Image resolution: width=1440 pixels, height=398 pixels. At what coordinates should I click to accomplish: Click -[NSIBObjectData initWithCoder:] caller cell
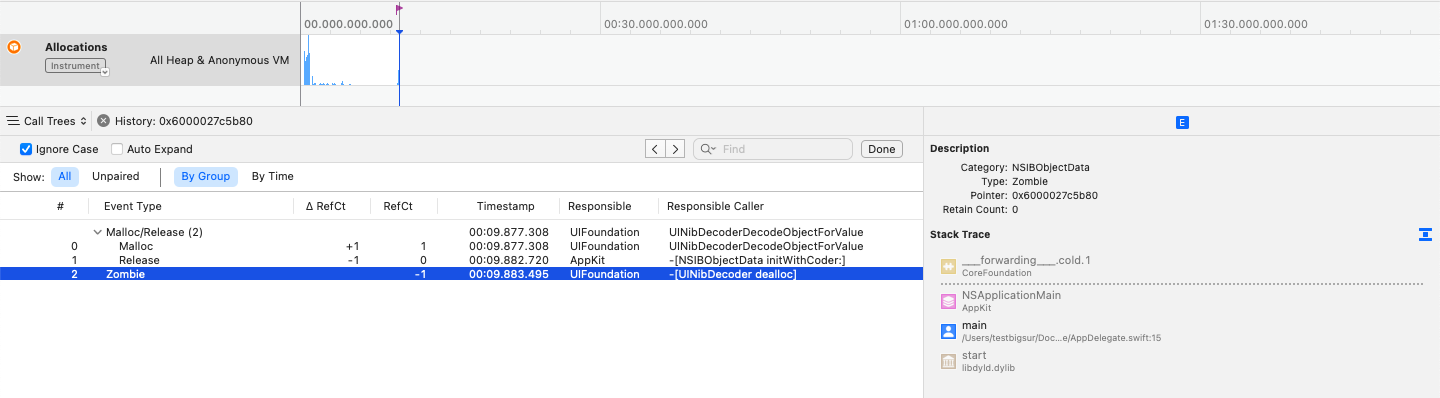pyautogui.click(x=757, y=260)
